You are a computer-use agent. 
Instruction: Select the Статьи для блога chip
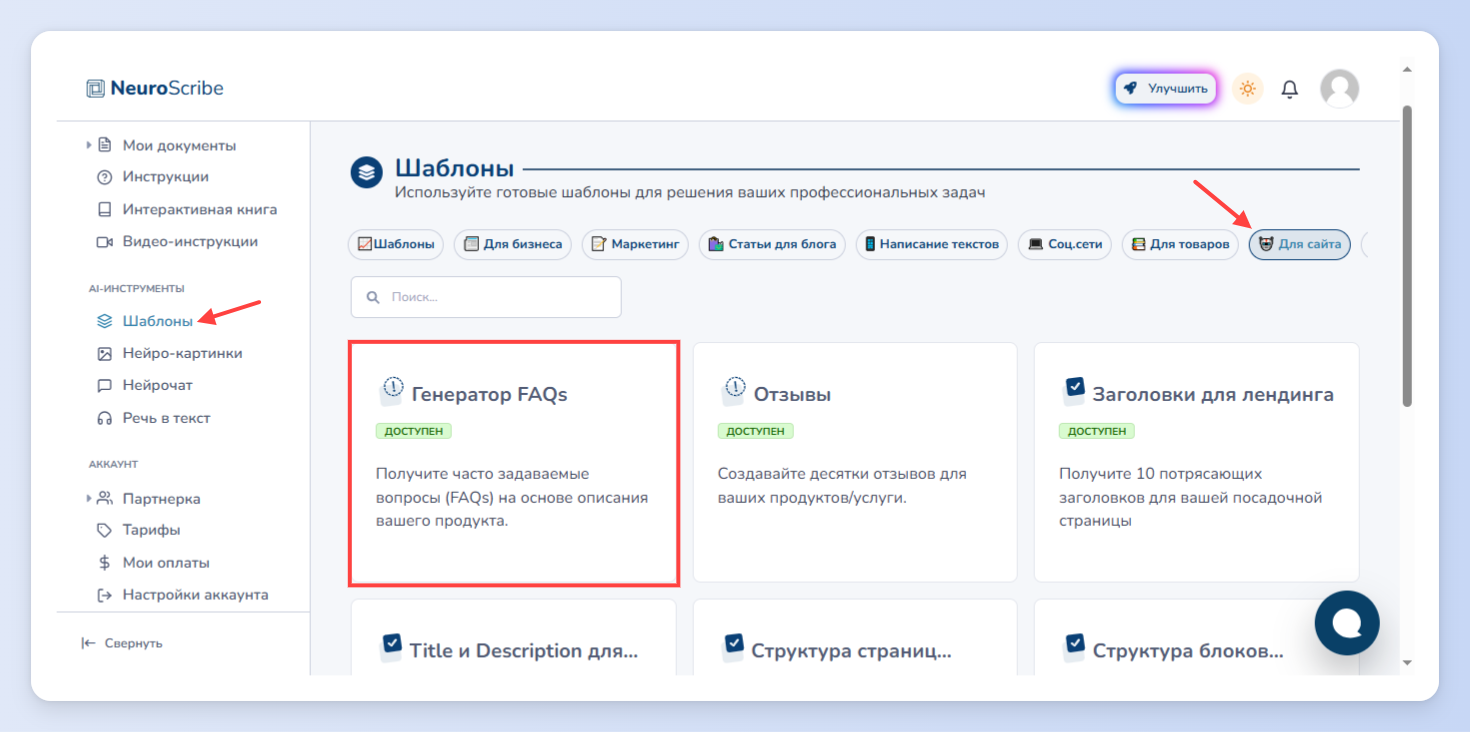[x=772, y=244]
